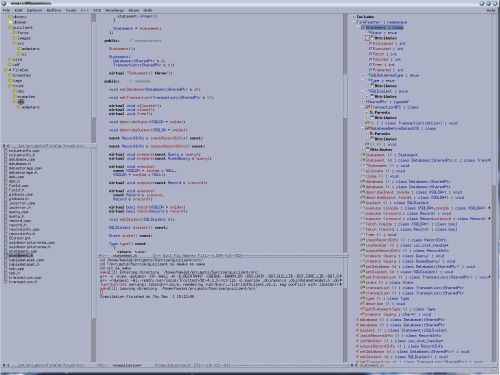Viewport: 500px width, 375px height.
Task: Click the methods pane vertical scrollbar
Action: coord(494,188)
